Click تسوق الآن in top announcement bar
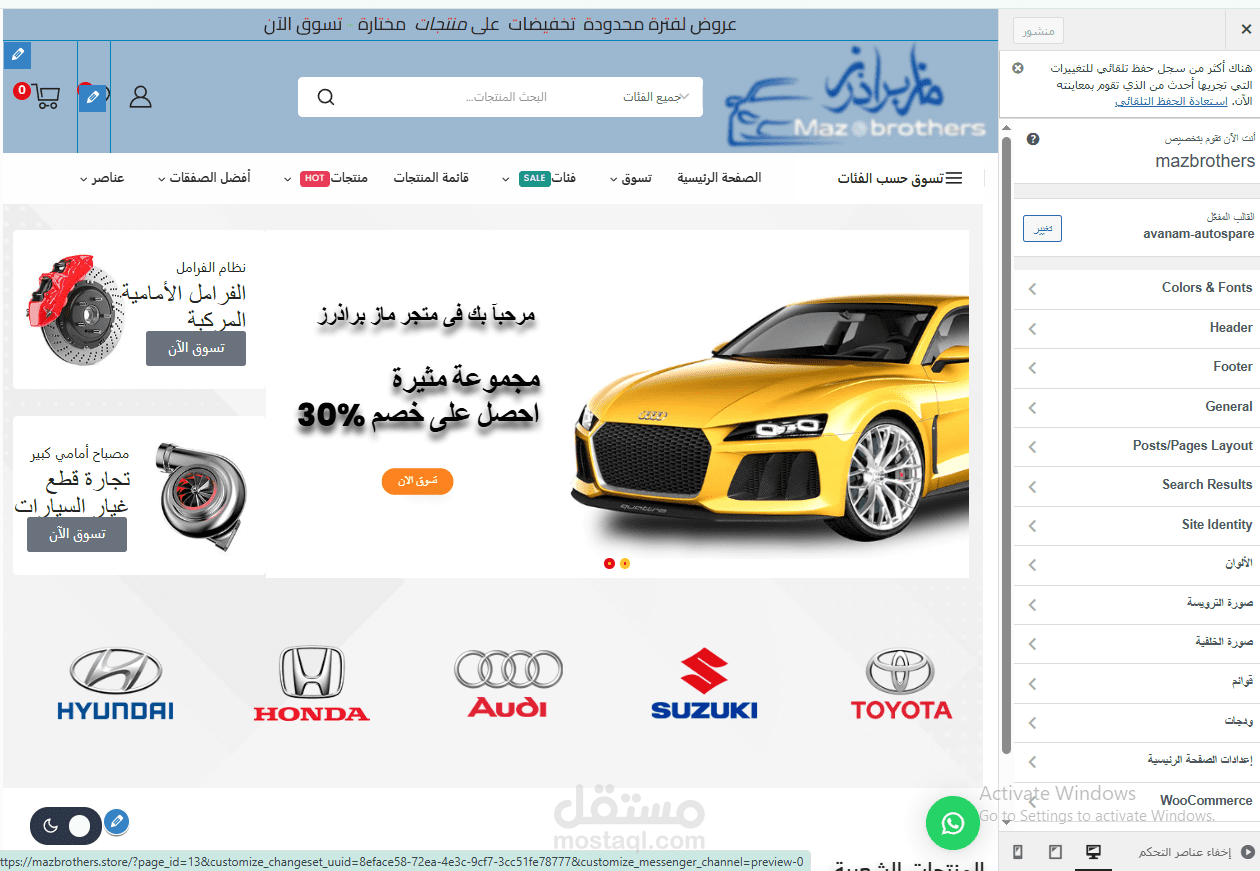 (303, 25)
